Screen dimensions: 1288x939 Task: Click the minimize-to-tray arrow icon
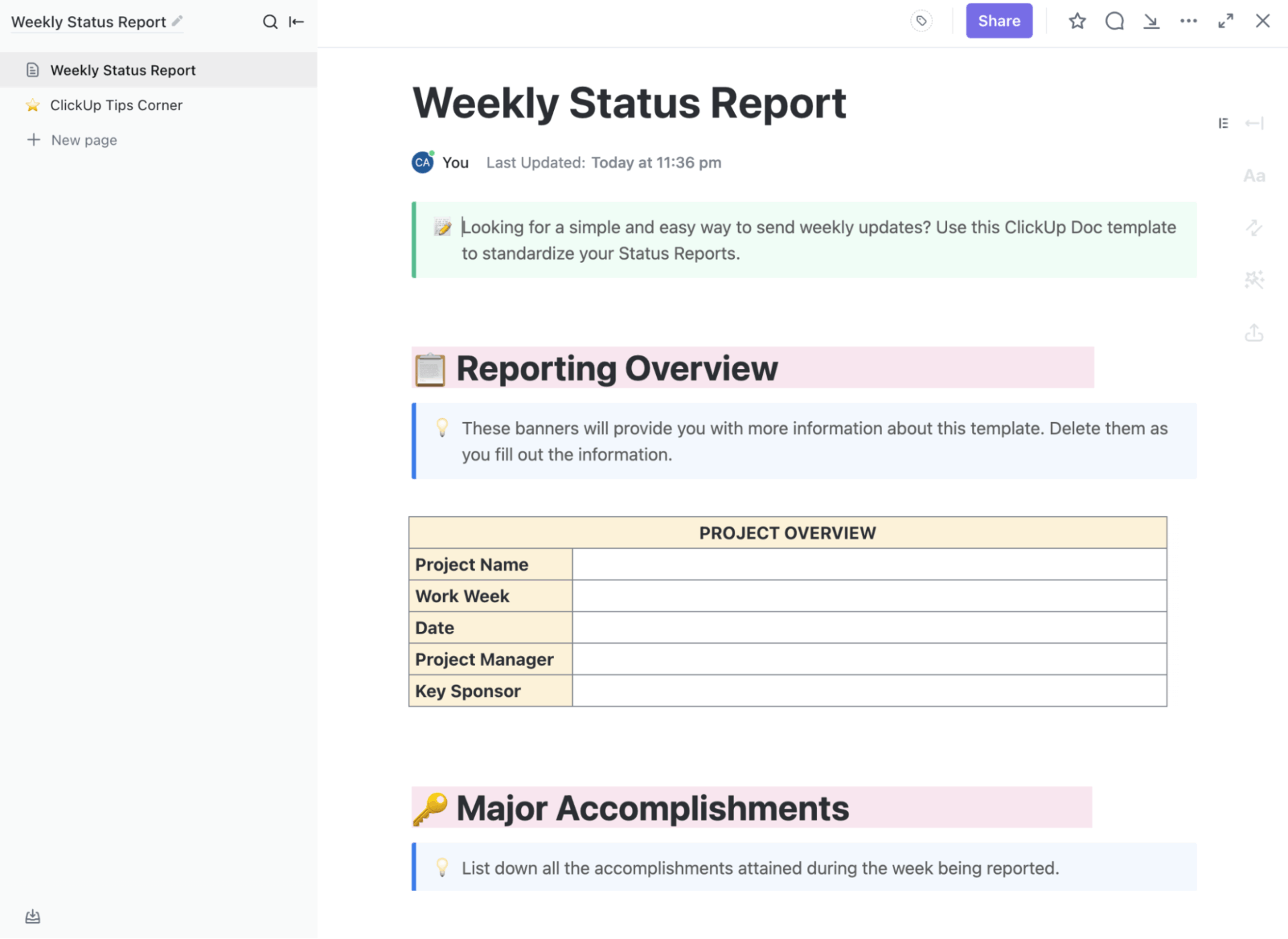click(1151, 21)
